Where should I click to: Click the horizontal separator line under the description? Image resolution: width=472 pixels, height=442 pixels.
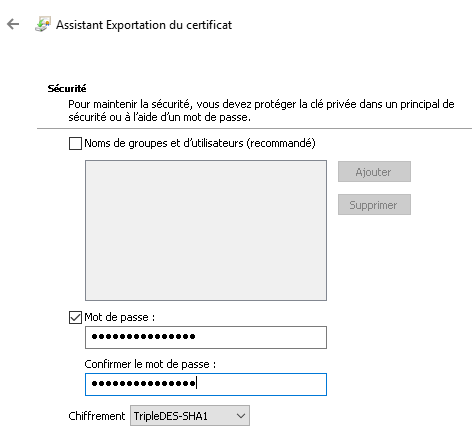[x=254, y=128]
